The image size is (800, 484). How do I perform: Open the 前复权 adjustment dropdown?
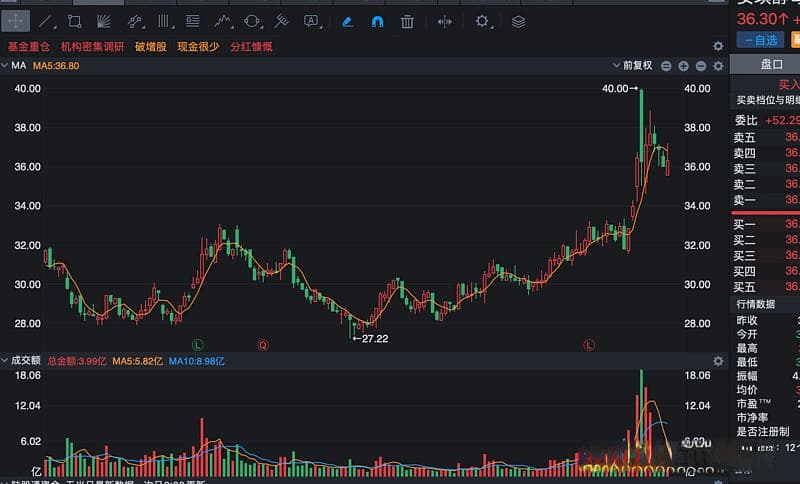tap(633, 65)
